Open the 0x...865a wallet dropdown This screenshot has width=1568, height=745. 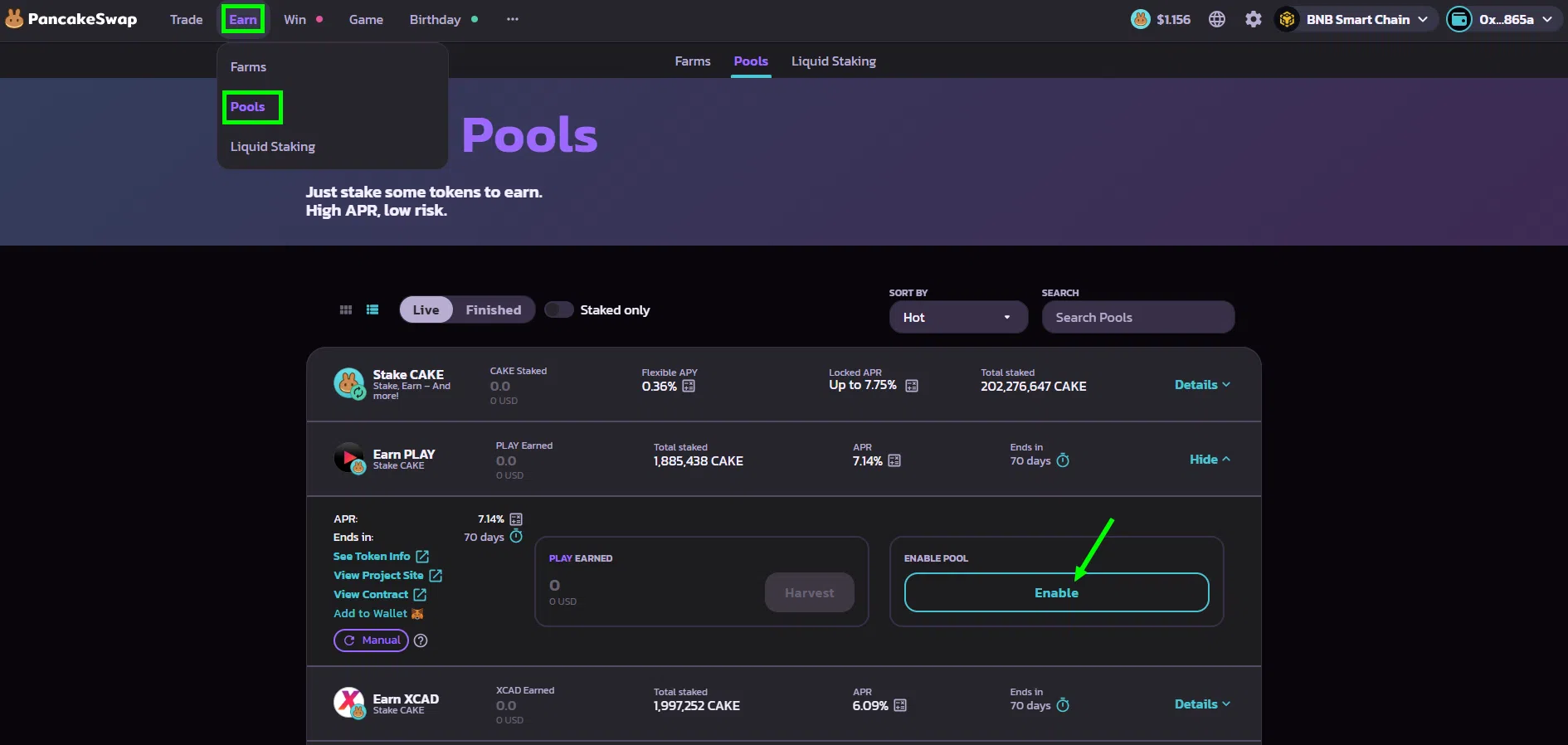tap(1506, 19)
